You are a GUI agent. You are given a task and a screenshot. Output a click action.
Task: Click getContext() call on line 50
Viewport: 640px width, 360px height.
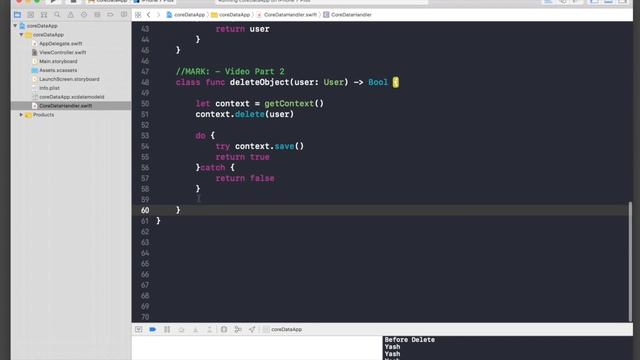click(294, 104)
